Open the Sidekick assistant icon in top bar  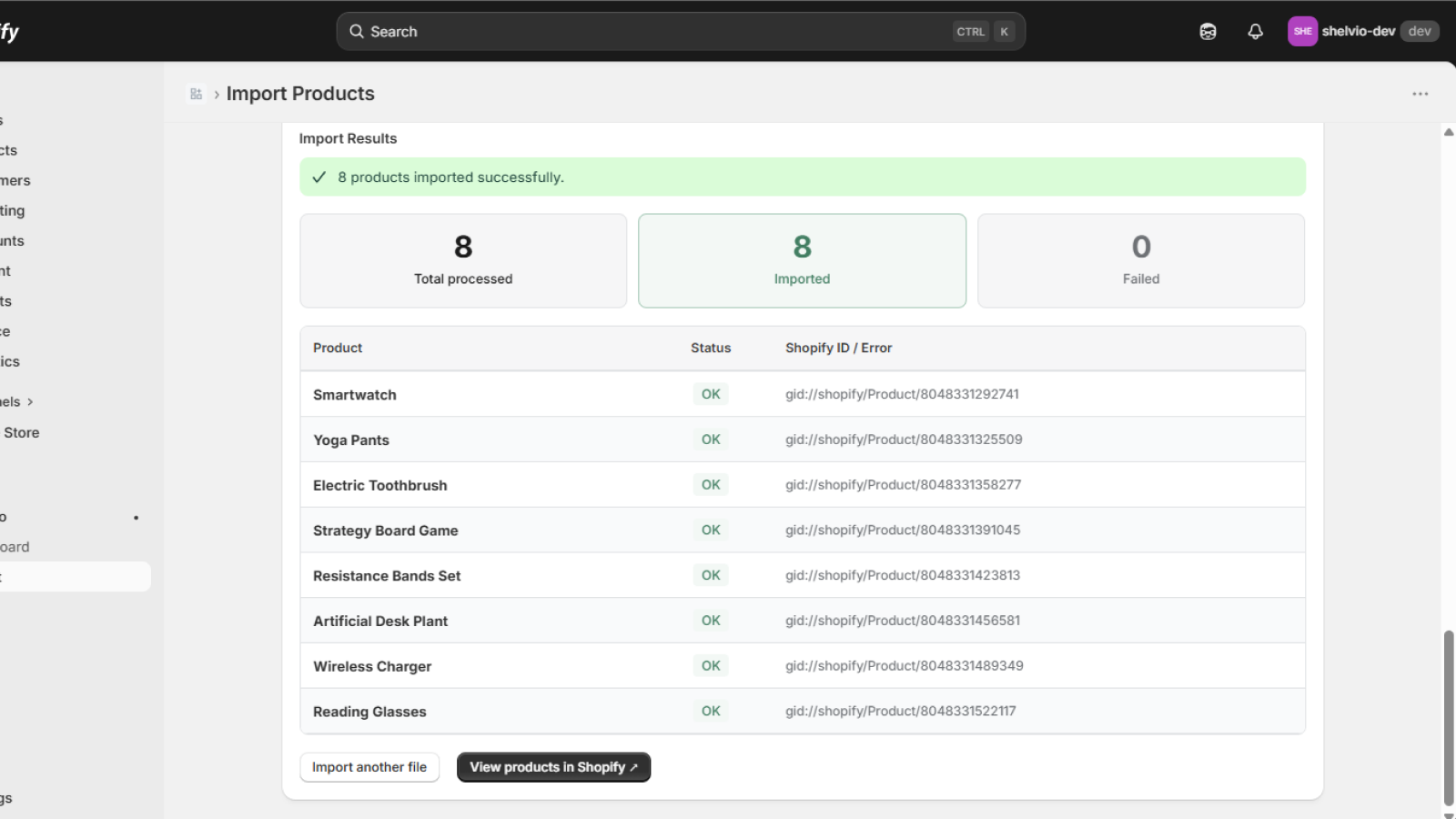coord(1208,32)
